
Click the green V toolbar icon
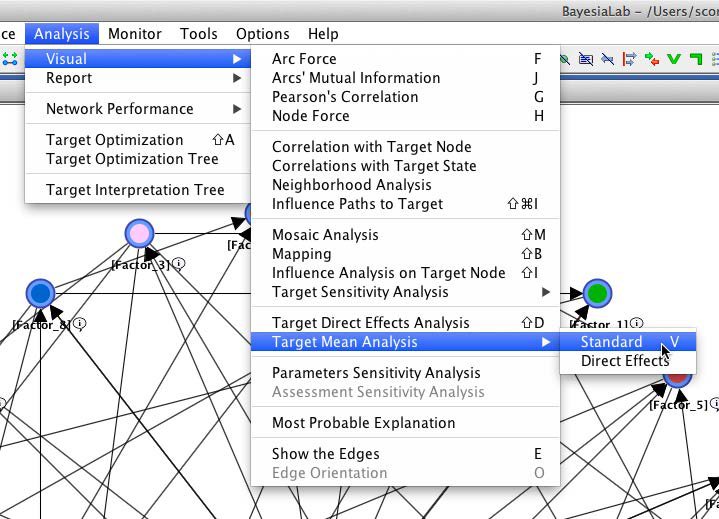[x=674, y=59]
